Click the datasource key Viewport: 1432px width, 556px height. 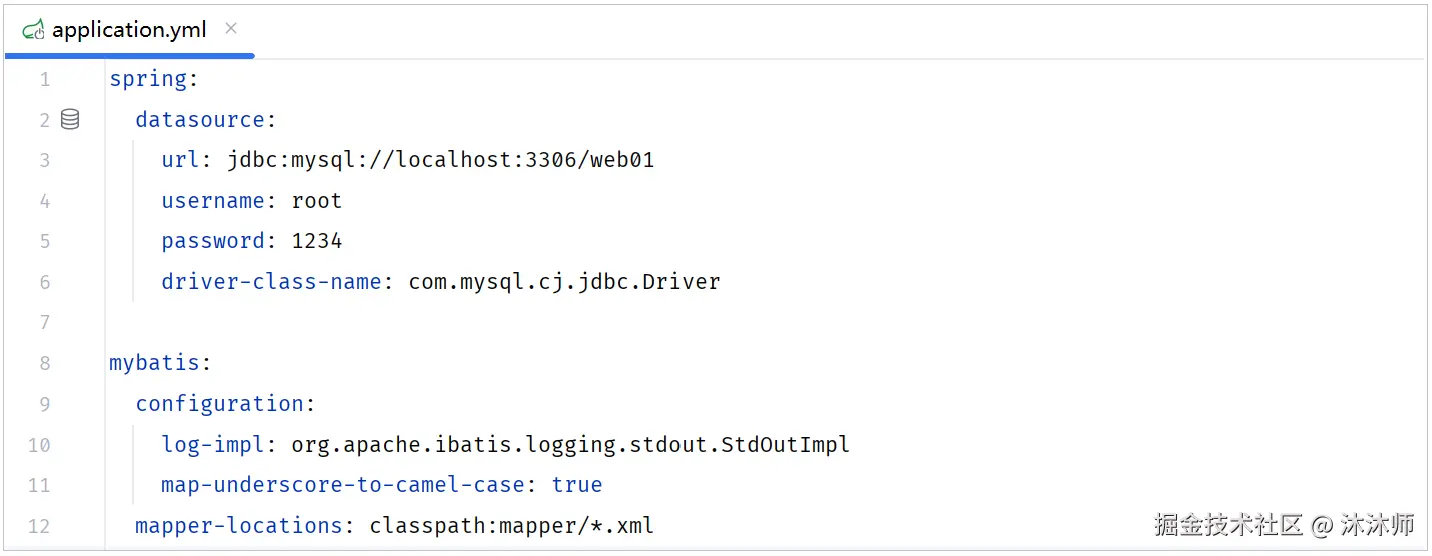point(200,120)
